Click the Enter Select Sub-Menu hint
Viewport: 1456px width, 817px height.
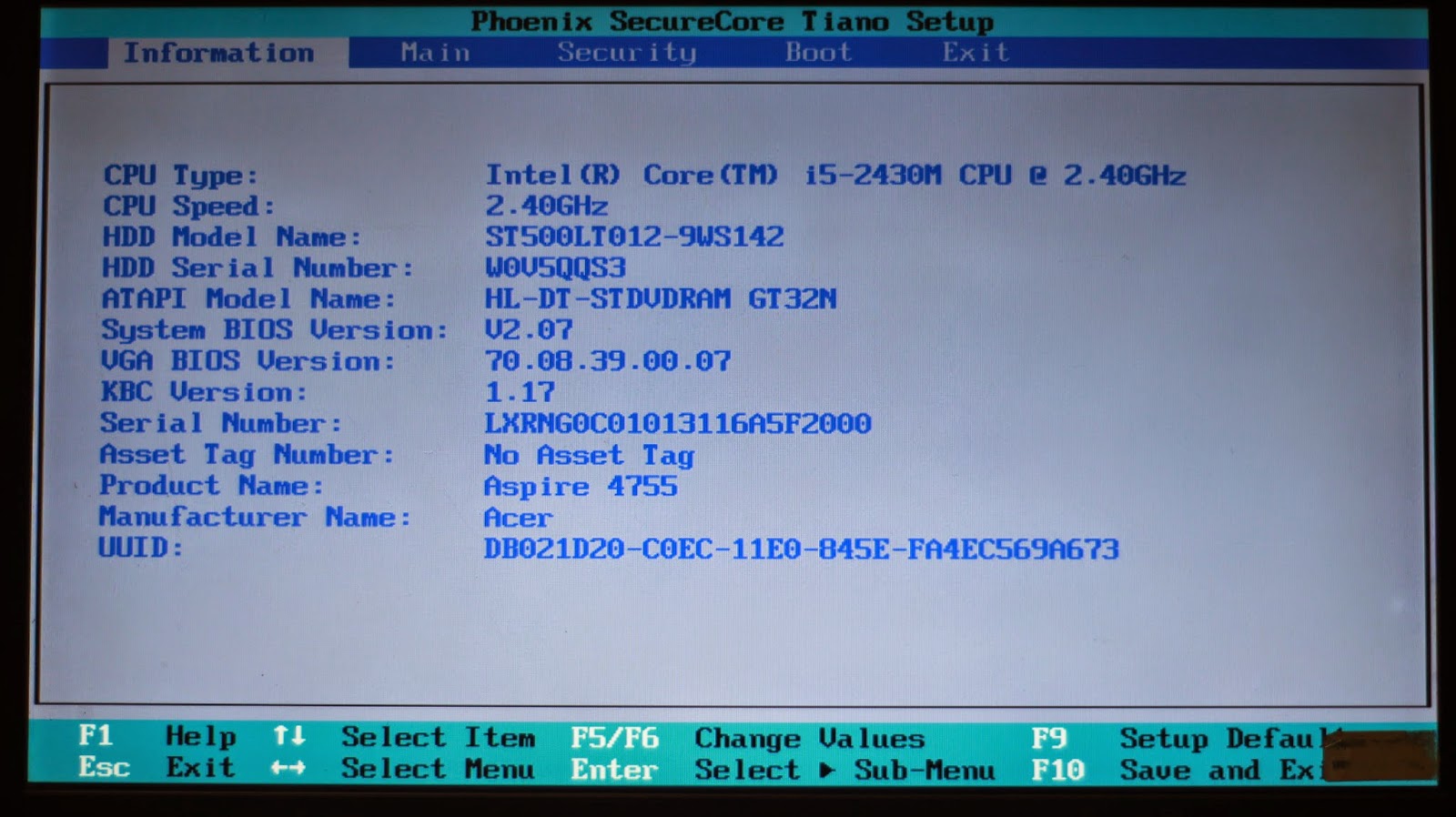click(x=783, y=770)
